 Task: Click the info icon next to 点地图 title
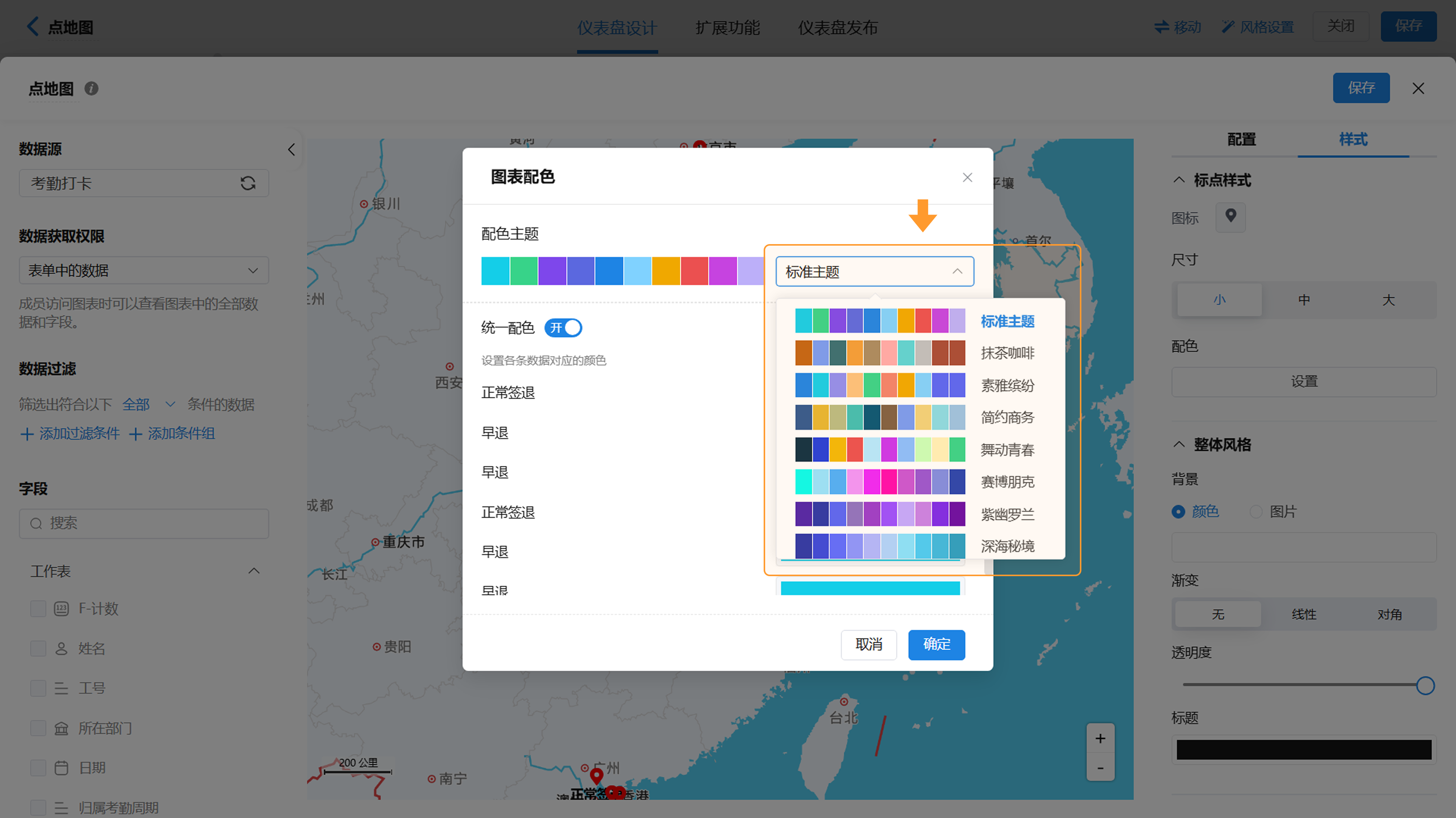click(91, 89)
